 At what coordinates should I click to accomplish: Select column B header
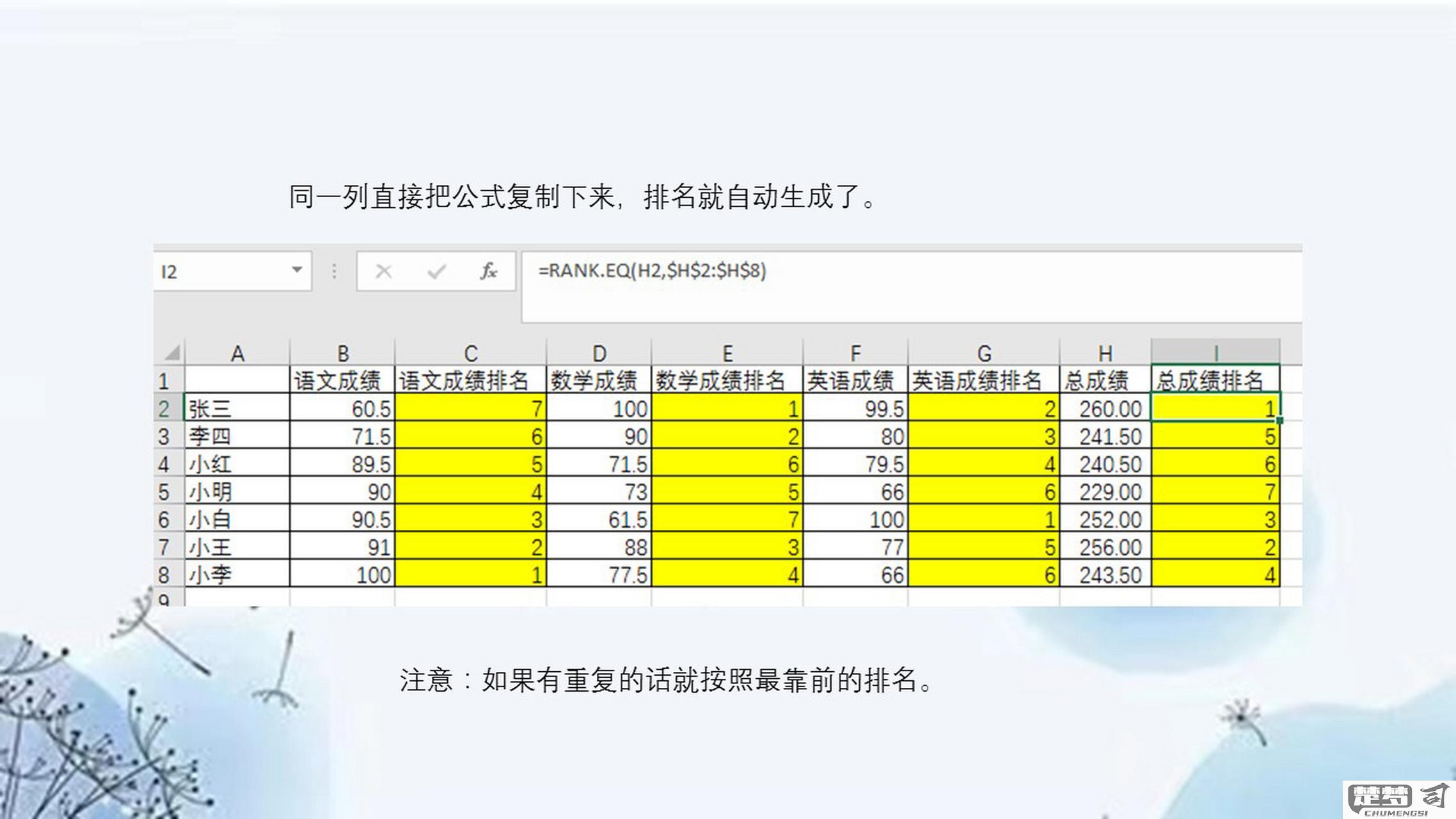tap(343, 353)
